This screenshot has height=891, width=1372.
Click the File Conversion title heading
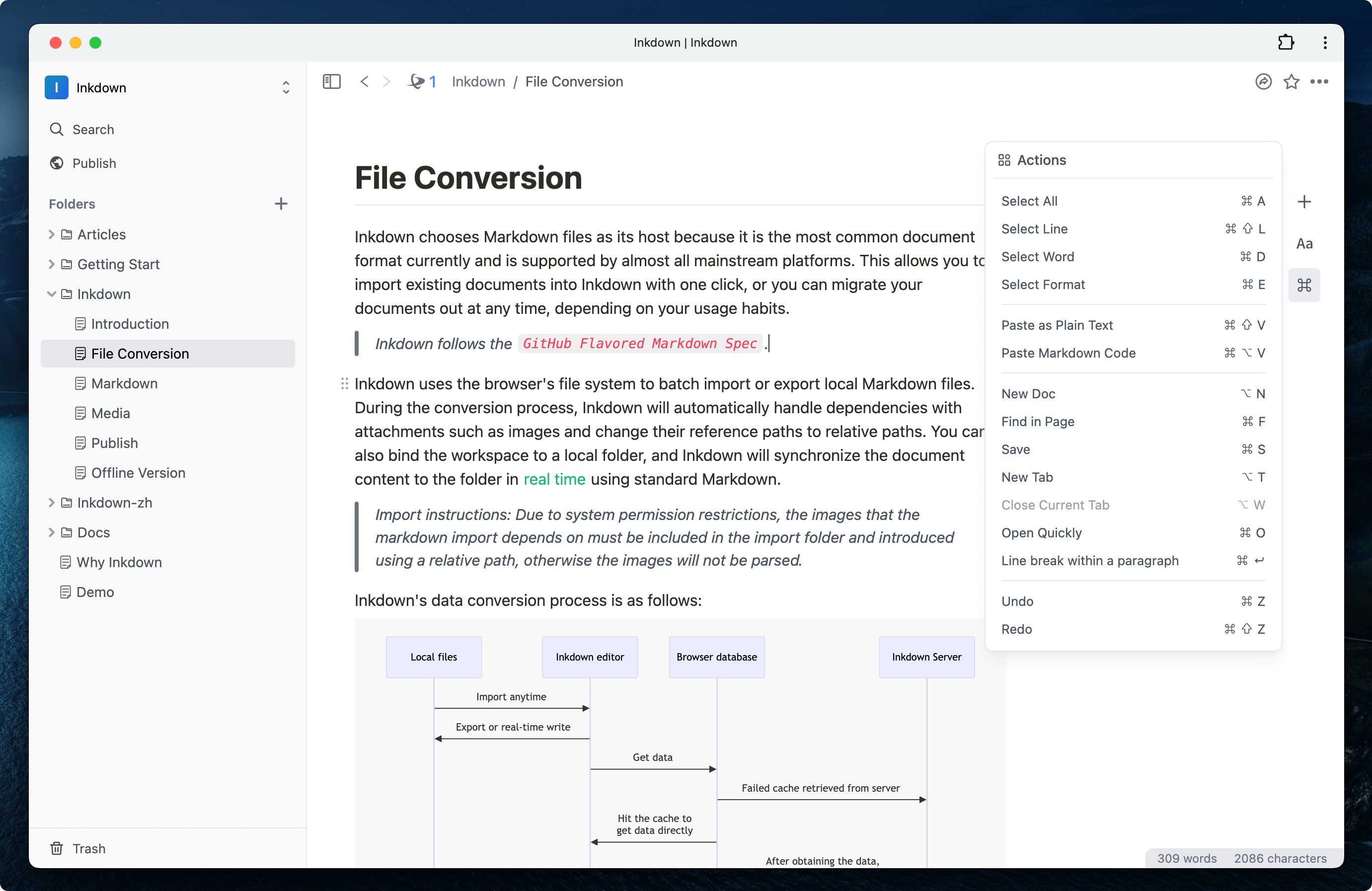[x=468, y=177]
